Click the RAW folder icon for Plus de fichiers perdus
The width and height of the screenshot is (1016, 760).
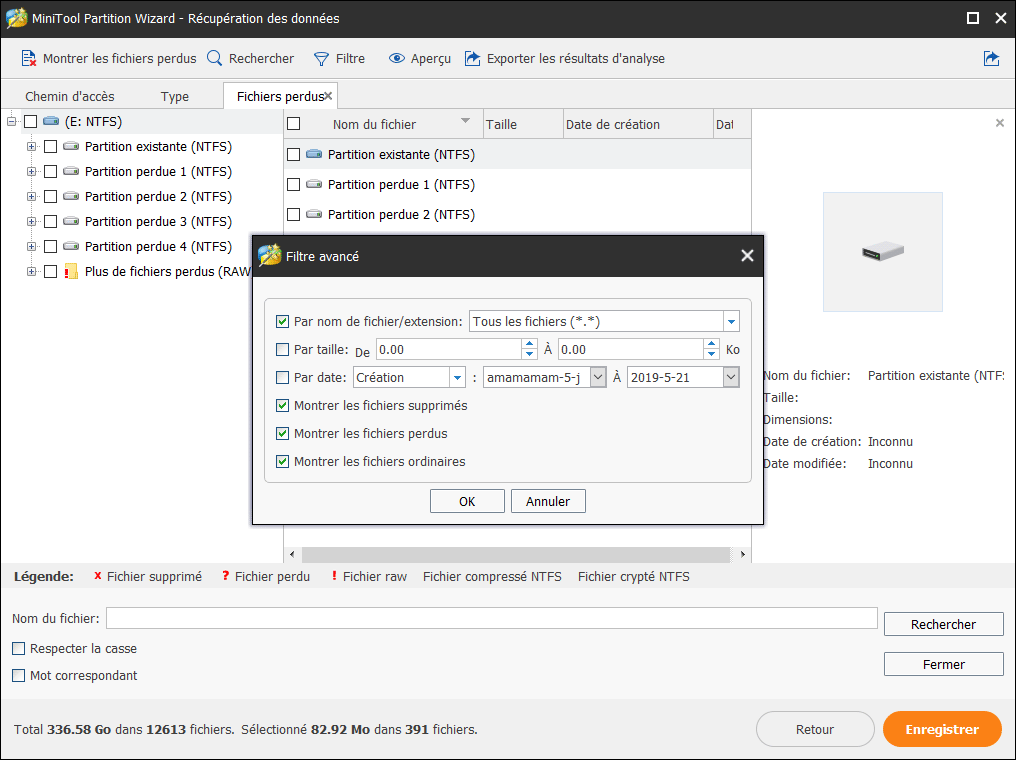(x=71, y=271)
